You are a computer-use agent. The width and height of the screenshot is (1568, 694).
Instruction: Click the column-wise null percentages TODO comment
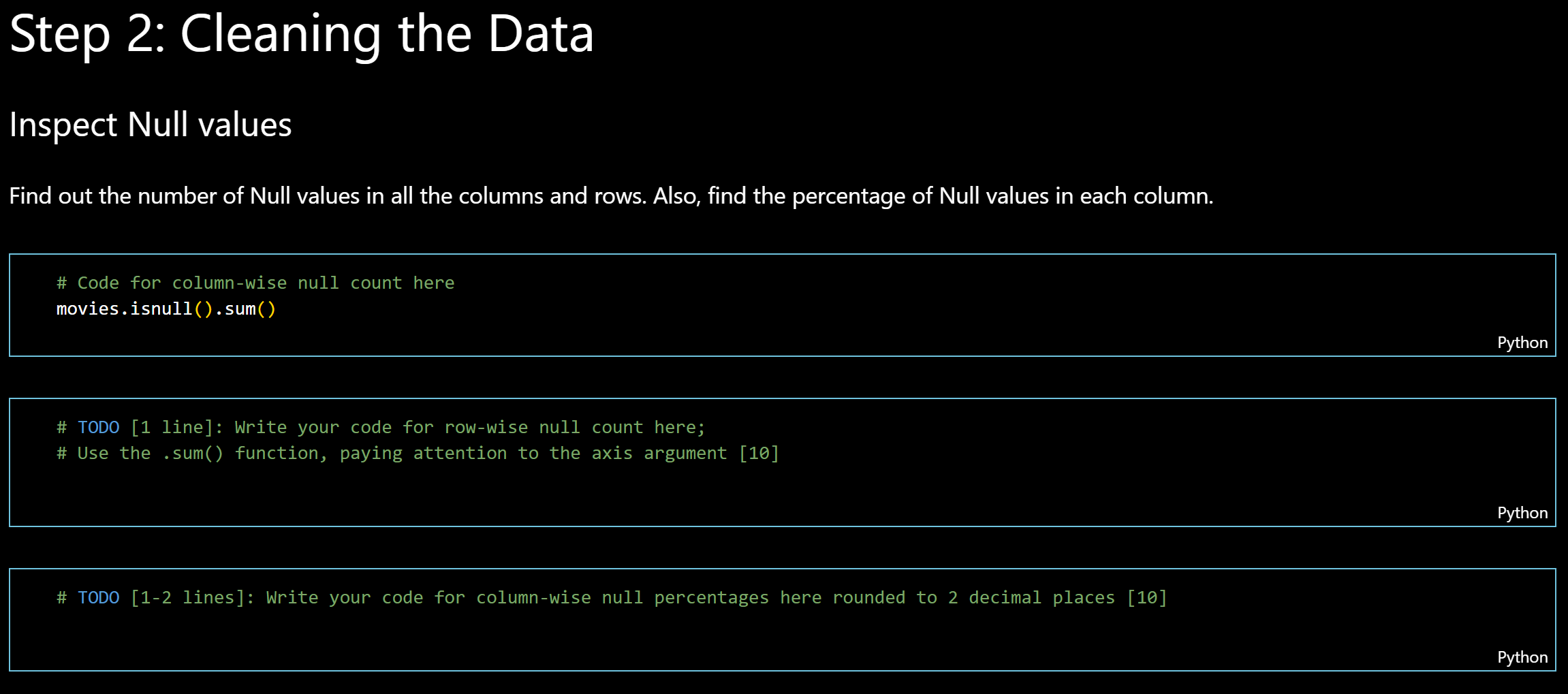(x=612, y=598)
